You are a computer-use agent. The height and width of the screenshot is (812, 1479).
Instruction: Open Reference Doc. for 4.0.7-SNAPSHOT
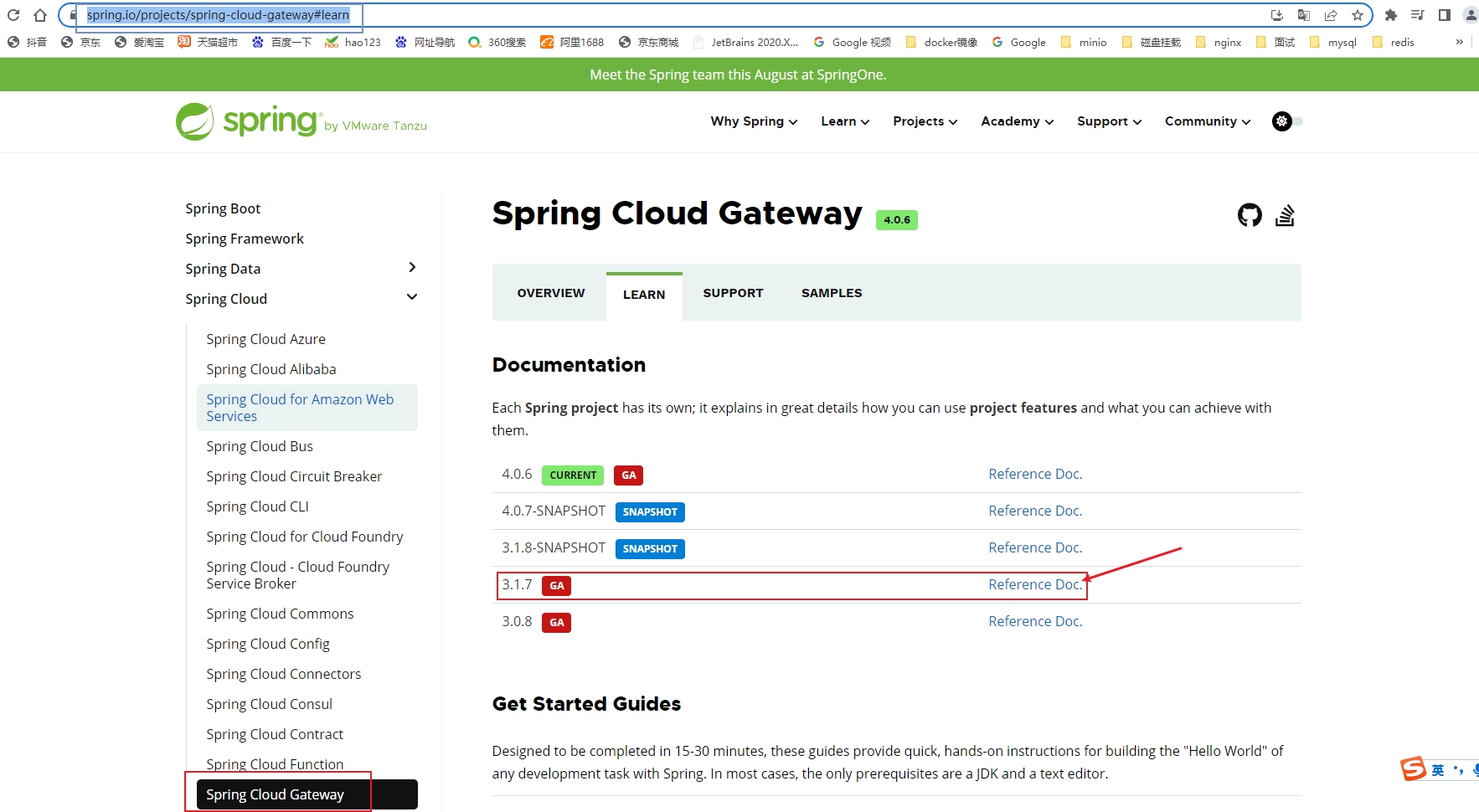1035,511
